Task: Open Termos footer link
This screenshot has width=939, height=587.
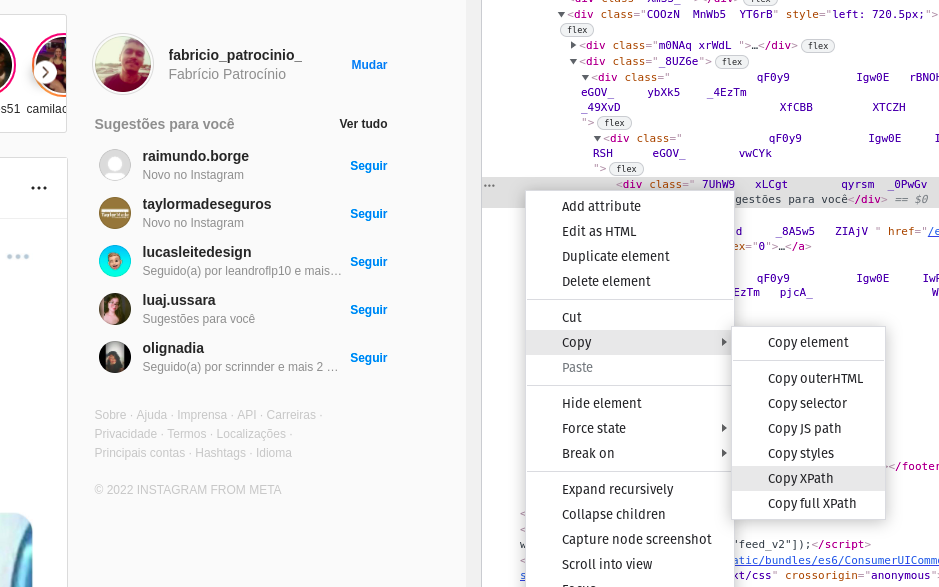Action: 186,434
